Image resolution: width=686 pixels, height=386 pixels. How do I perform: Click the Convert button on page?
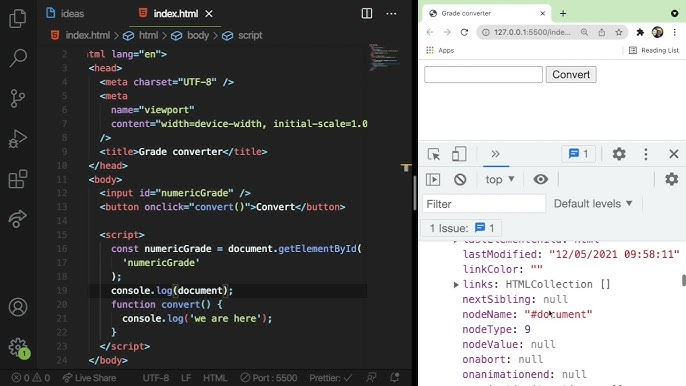coord(571,74)
